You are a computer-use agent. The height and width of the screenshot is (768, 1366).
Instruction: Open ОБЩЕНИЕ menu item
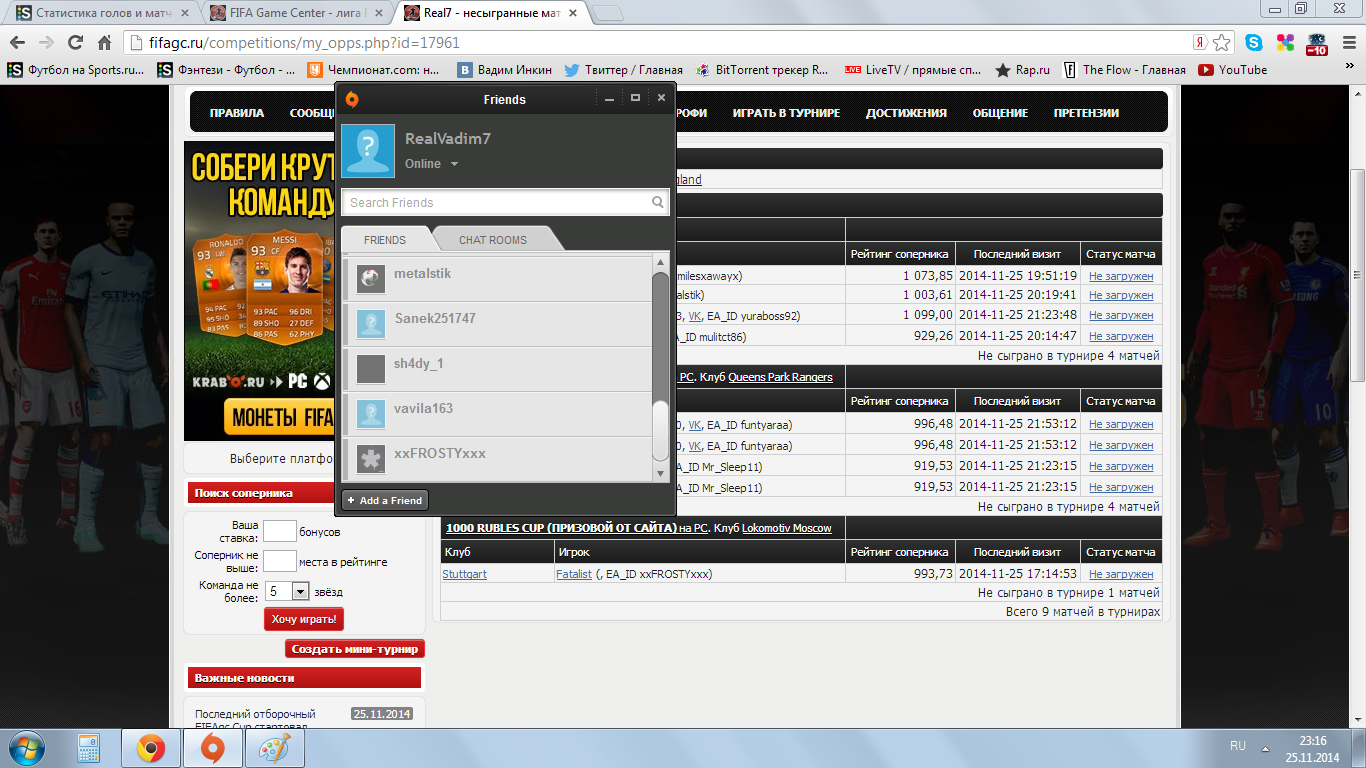click(x=1000, y=113)
